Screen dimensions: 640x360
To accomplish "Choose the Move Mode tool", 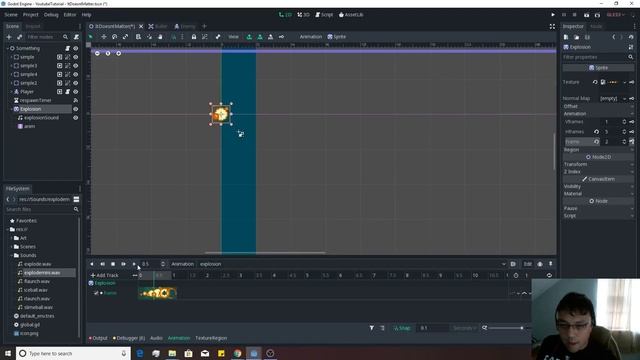I will tap(104, 37).
